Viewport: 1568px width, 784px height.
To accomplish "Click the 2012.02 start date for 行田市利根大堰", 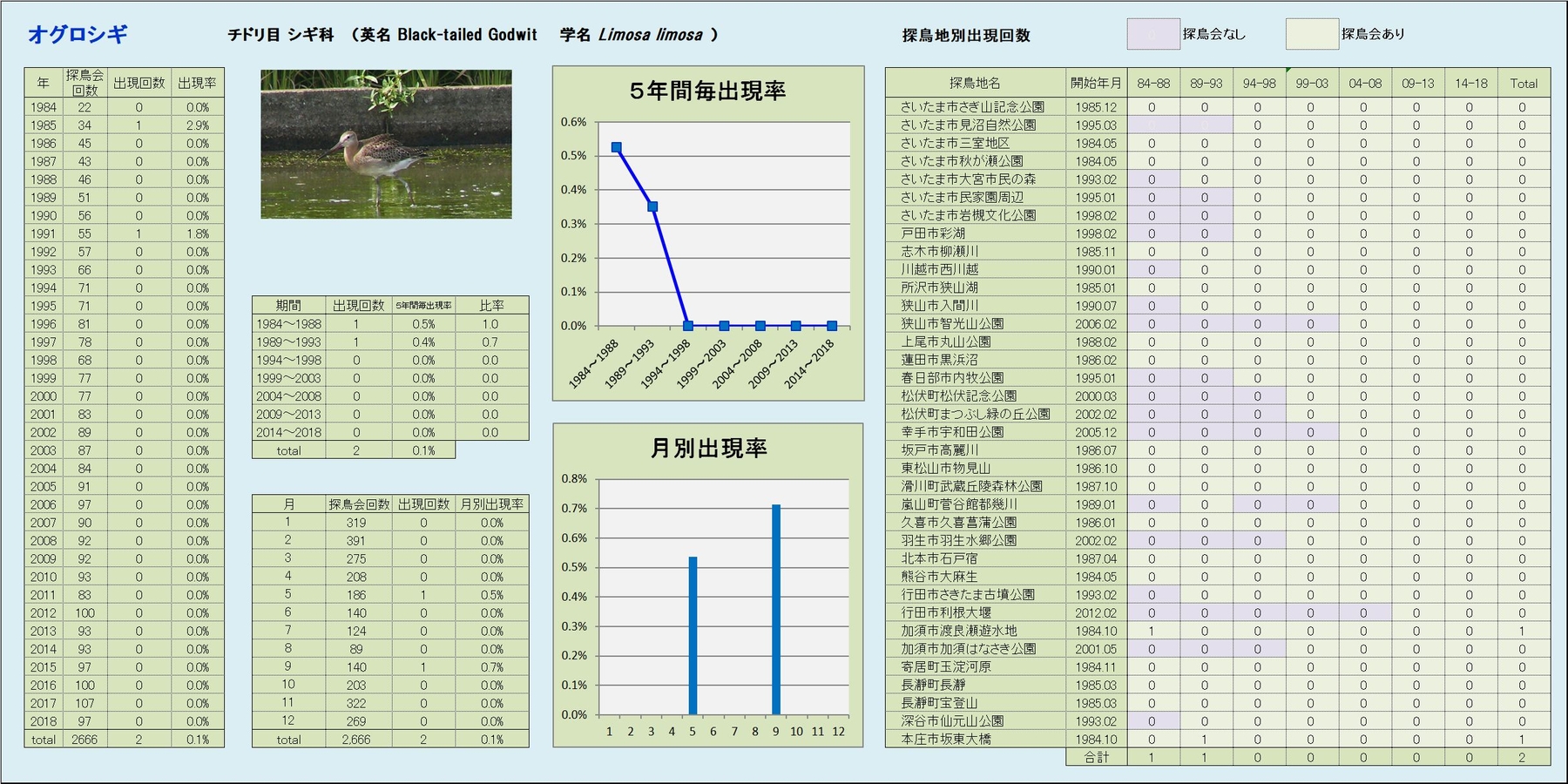I will [x=1096, y=613].
